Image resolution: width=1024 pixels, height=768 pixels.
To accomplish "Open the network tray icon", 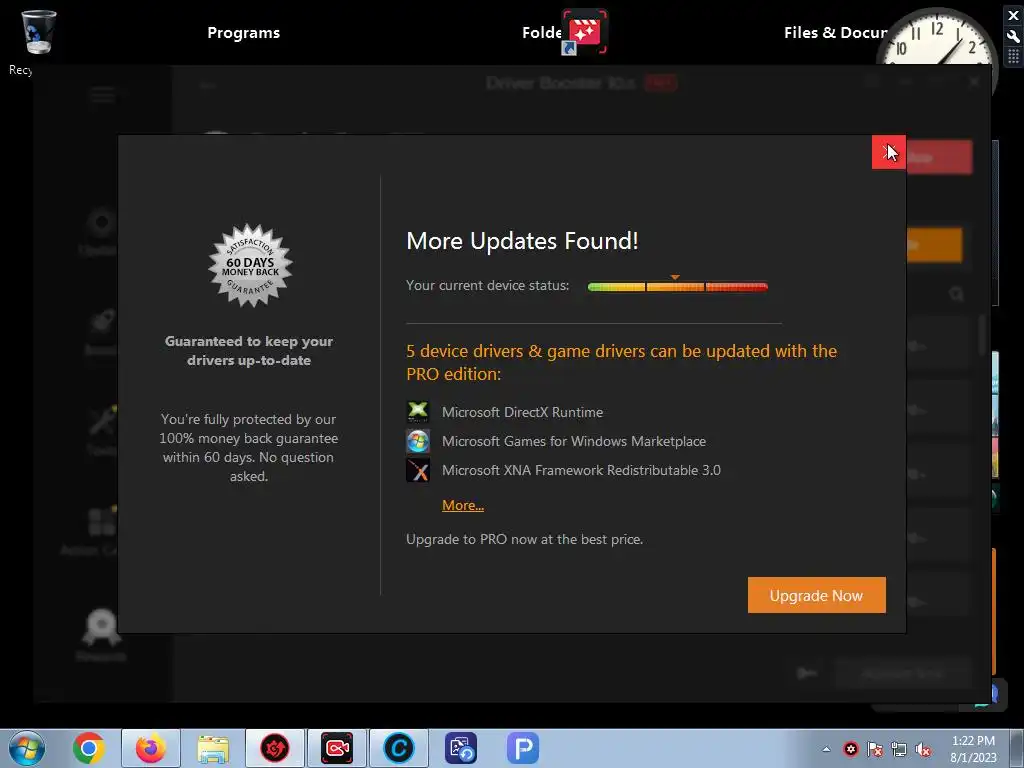I will (899, 749).
